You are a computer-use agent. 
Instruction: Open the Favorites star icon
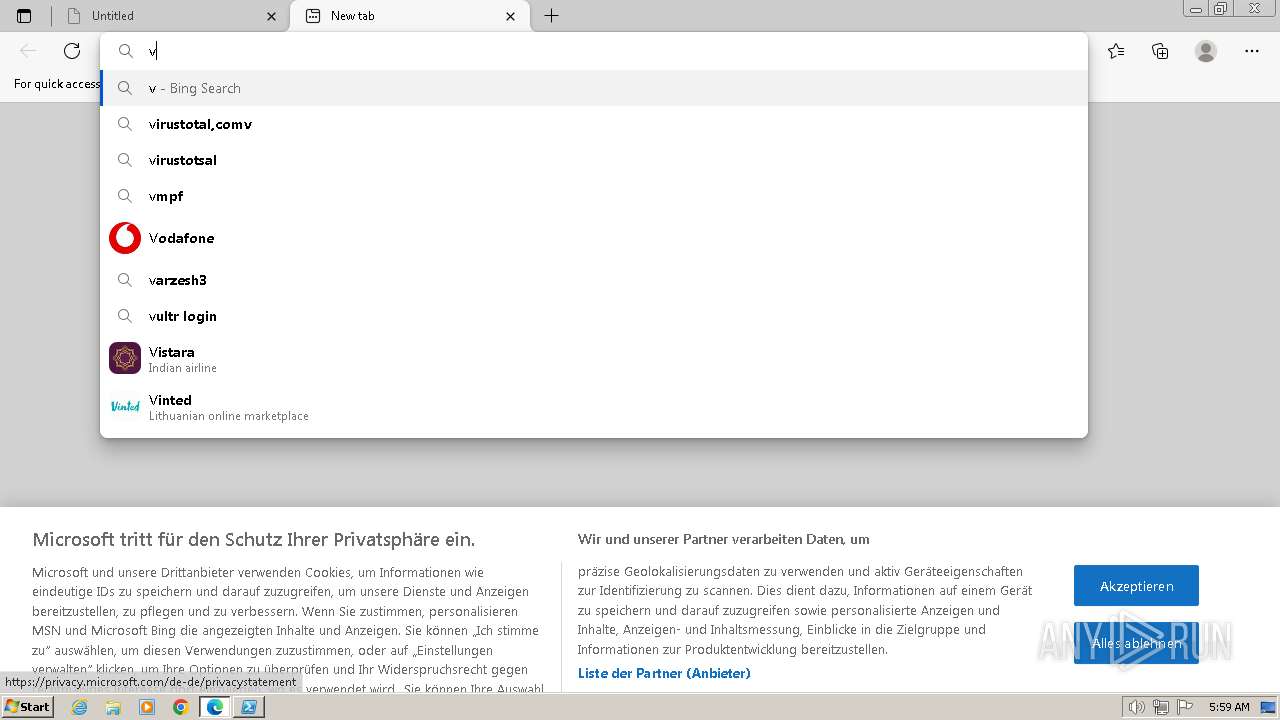(1116, 51)
